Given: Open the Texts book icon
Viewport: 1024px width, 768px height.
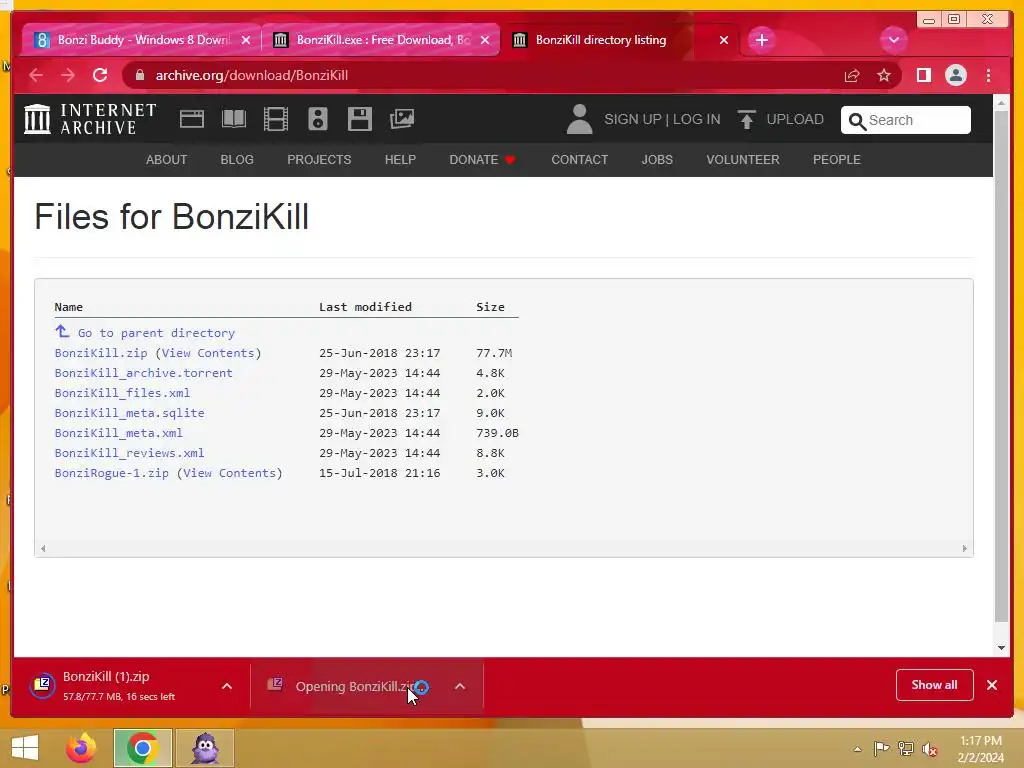Looking at the screenshot, I should [x=234, y=119].
